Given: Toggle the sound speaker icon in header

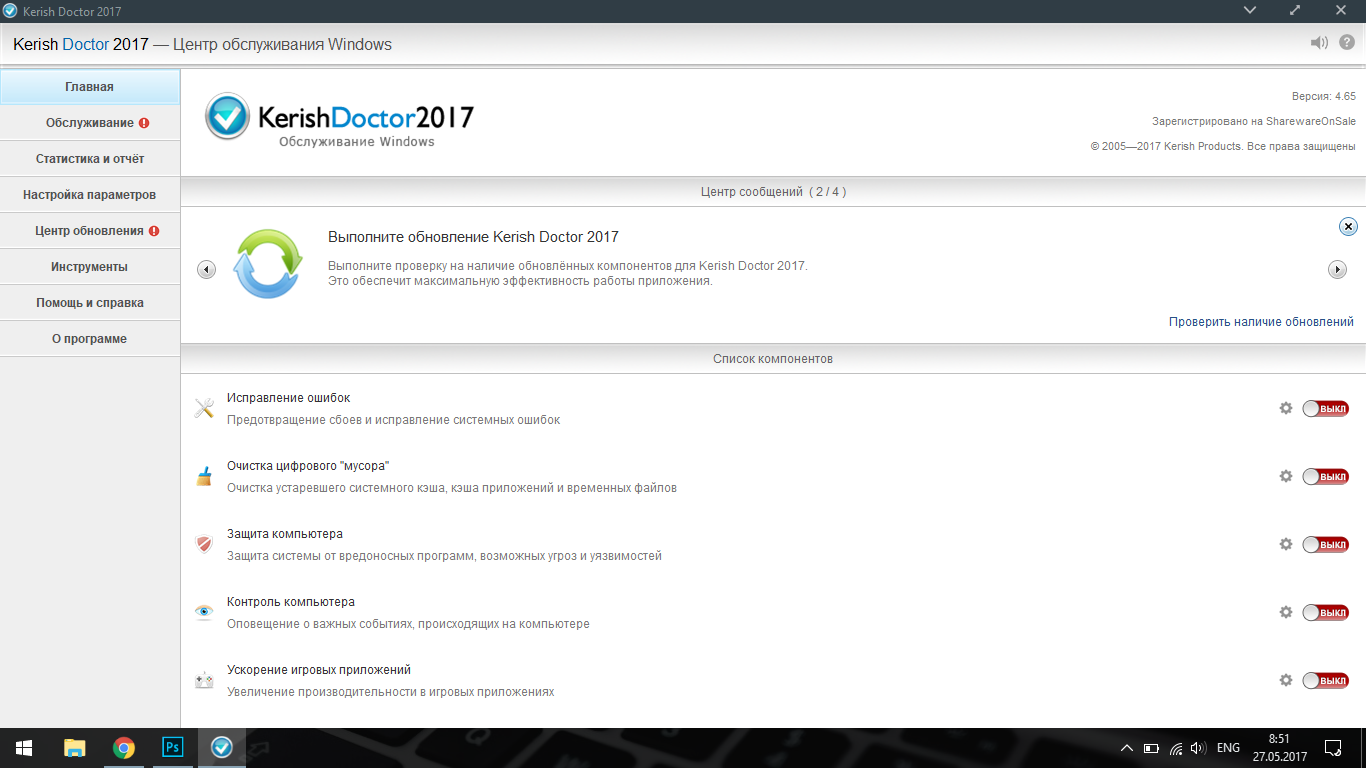Looking at the screenshot, I should (1320, 43).
